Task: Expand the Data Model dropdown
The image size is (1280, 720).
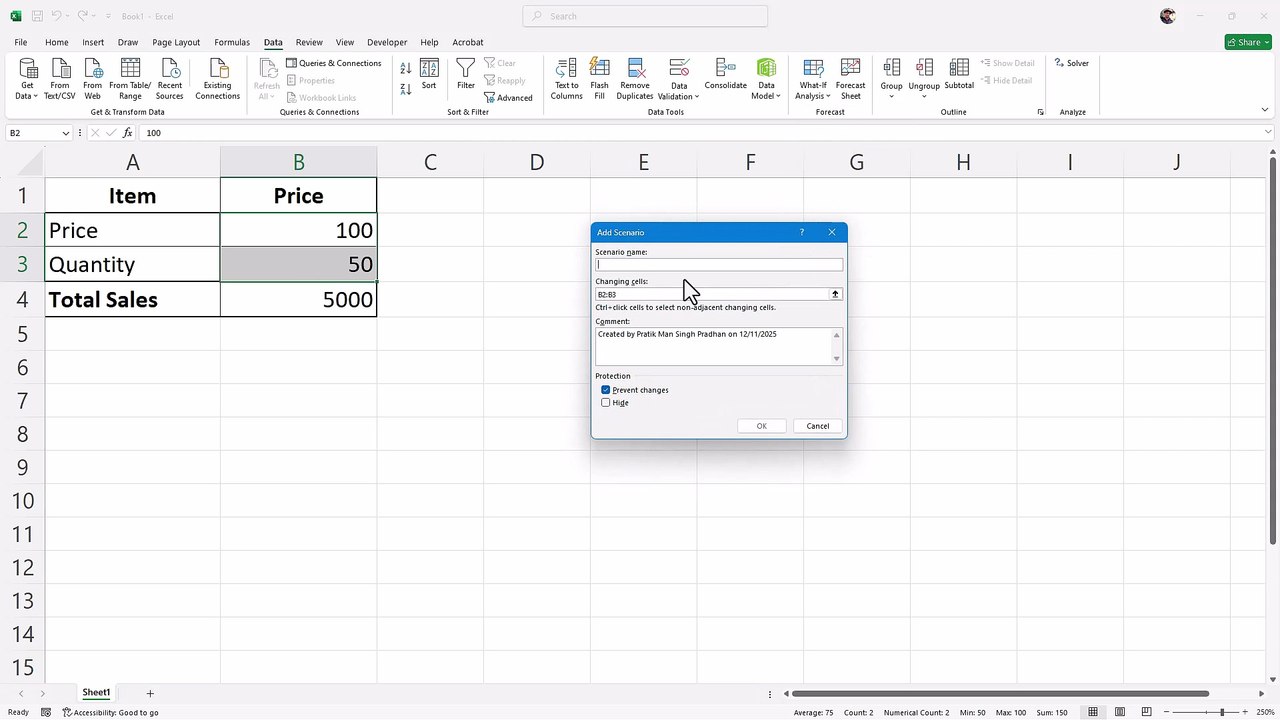Action: pyautogui.click(x=766, y=91)
